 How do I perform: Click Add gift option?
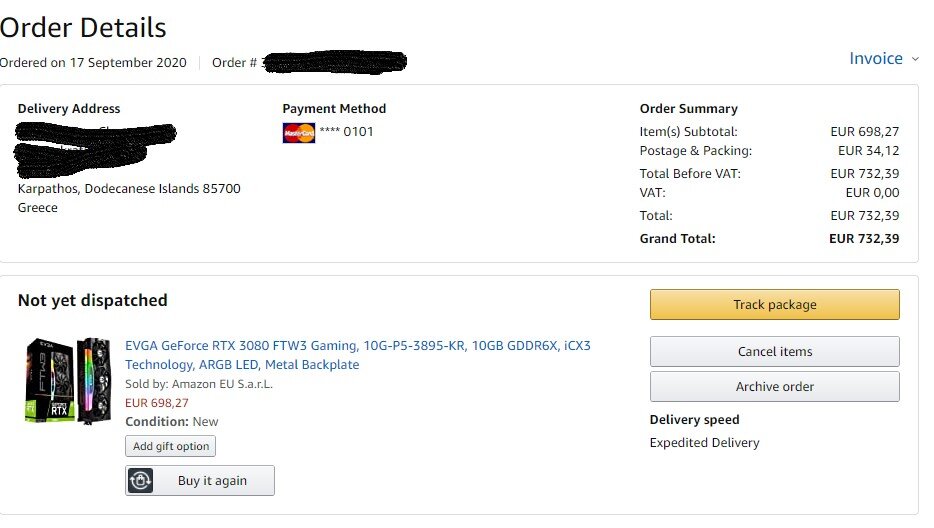pyautogui.click(x=170, y=446)
